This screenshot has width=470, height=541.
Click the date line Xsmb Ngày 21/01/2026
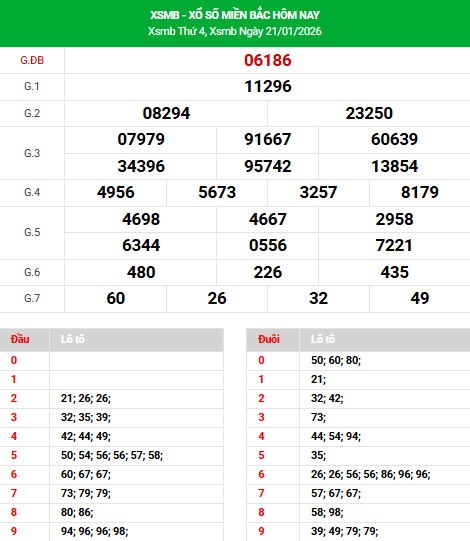coord(266,31)
